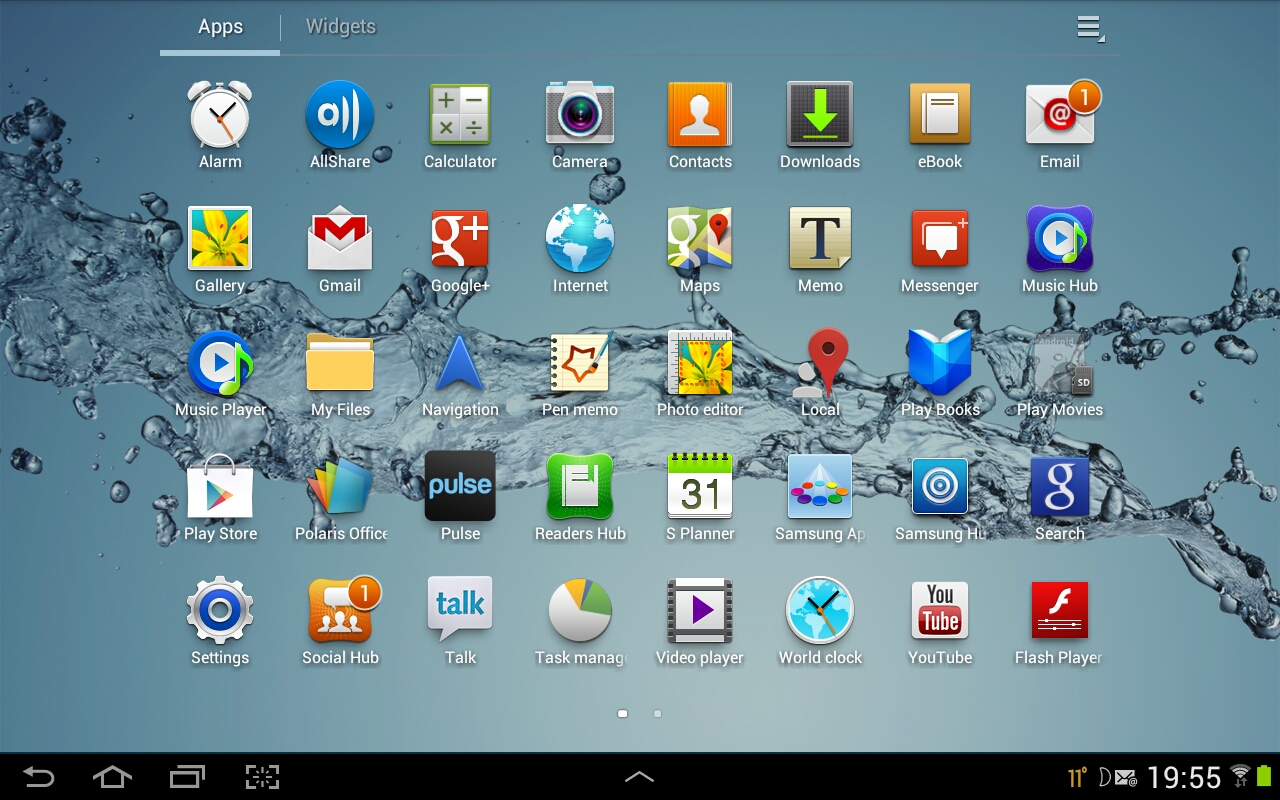Open the Play Store
The image size is (1280, 800).
(220, 489)
